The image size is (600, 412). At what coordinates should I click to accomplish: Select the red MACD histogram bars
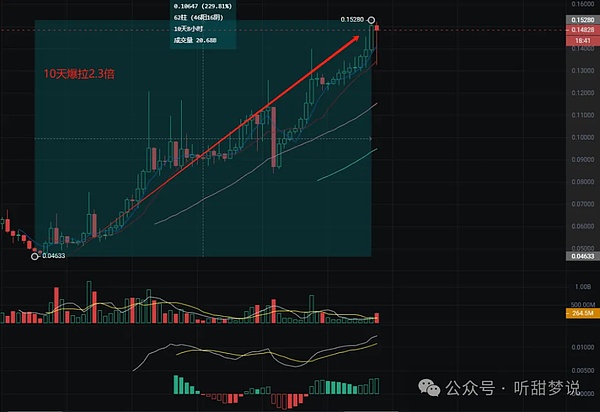coord(290,398)
